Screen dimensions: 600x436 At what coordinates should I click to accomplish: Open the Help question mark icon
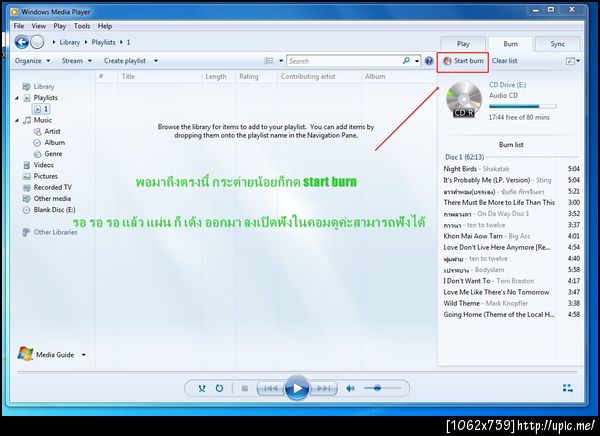[x=429, y=61]
